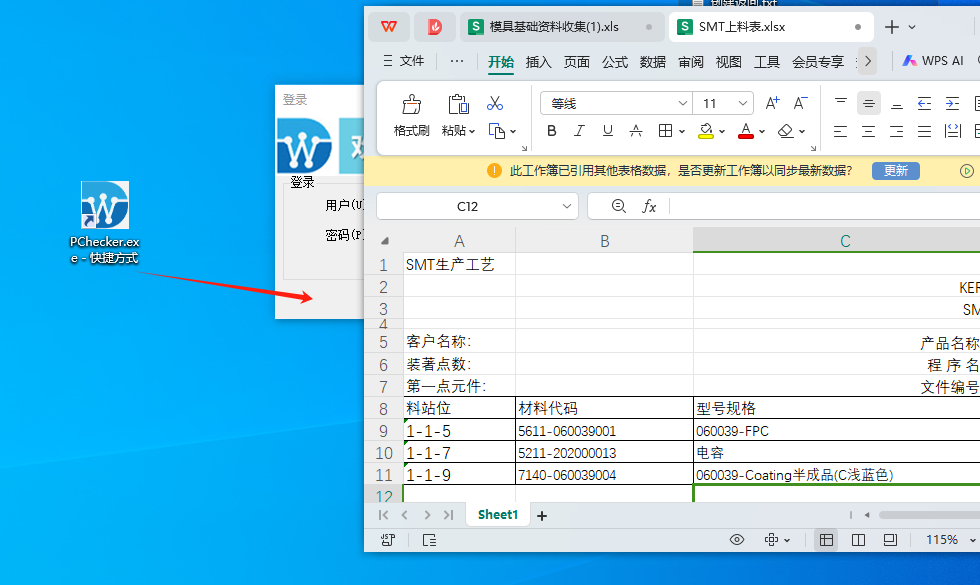Expand the name box C12 dropdown
Screen dimensions: 980x585
565,206
